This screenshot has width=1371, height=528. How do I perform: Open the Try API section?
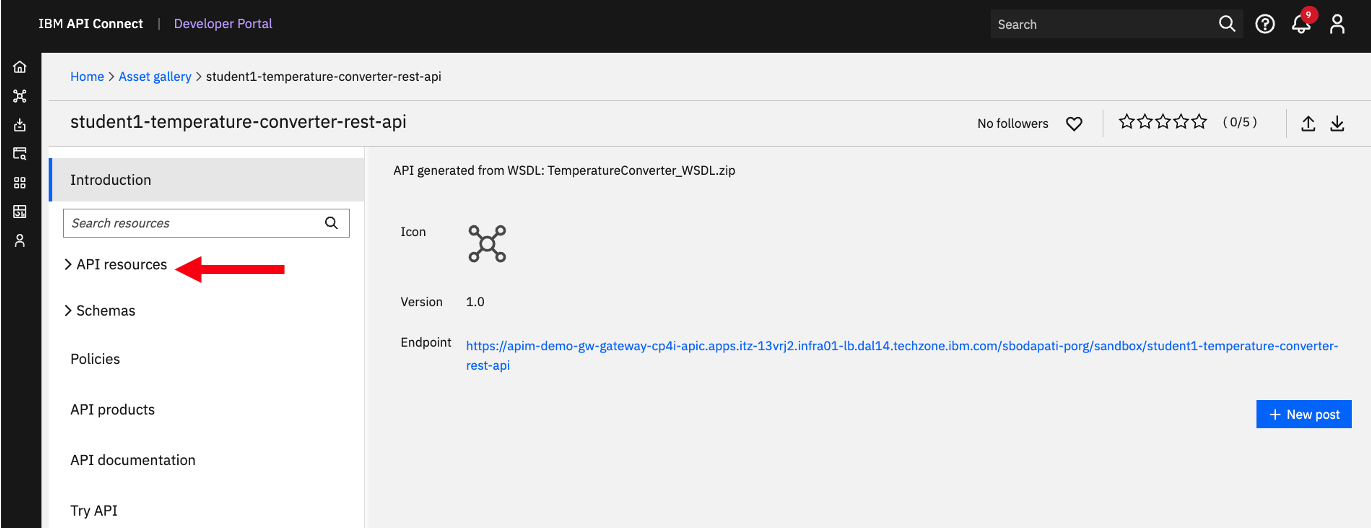(x=94, y=511)
